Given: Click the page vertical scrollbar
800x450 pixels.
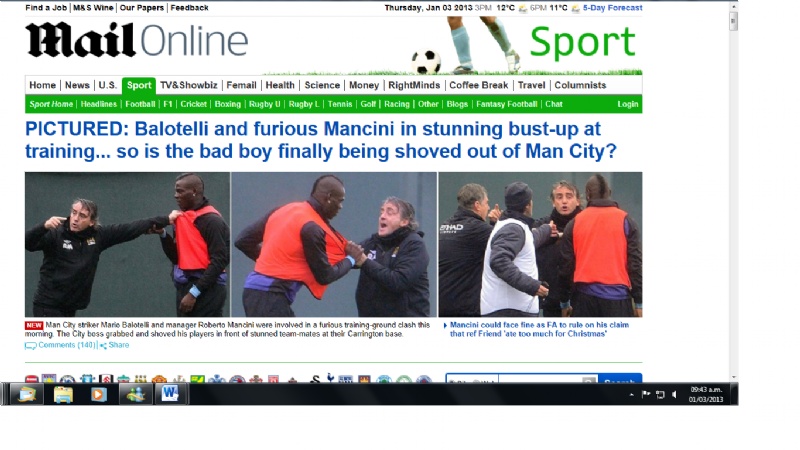Looking at the screenshot, I should (734, 192).
